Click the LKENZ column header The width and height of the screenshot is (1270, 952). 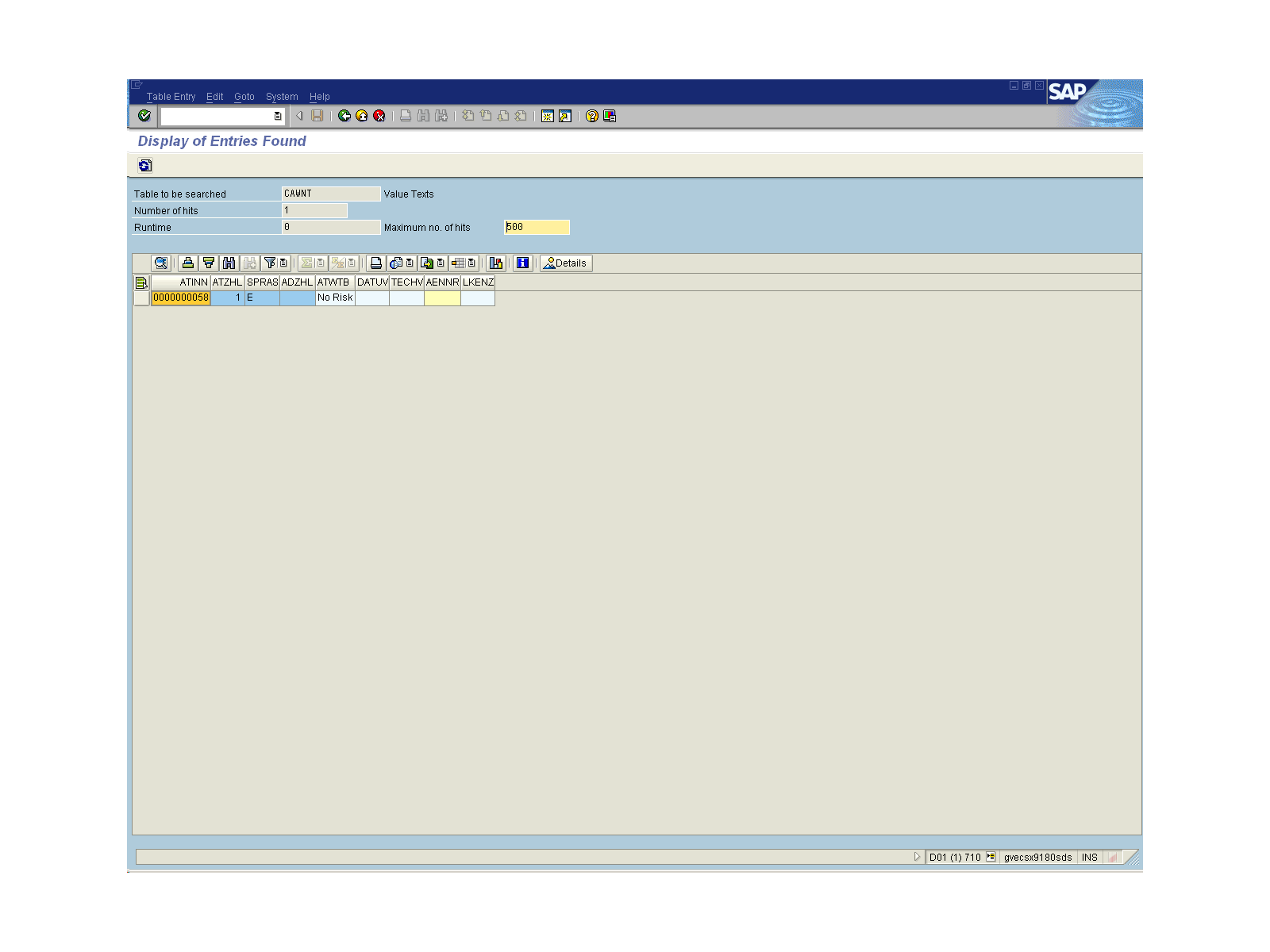click(478, 282)
